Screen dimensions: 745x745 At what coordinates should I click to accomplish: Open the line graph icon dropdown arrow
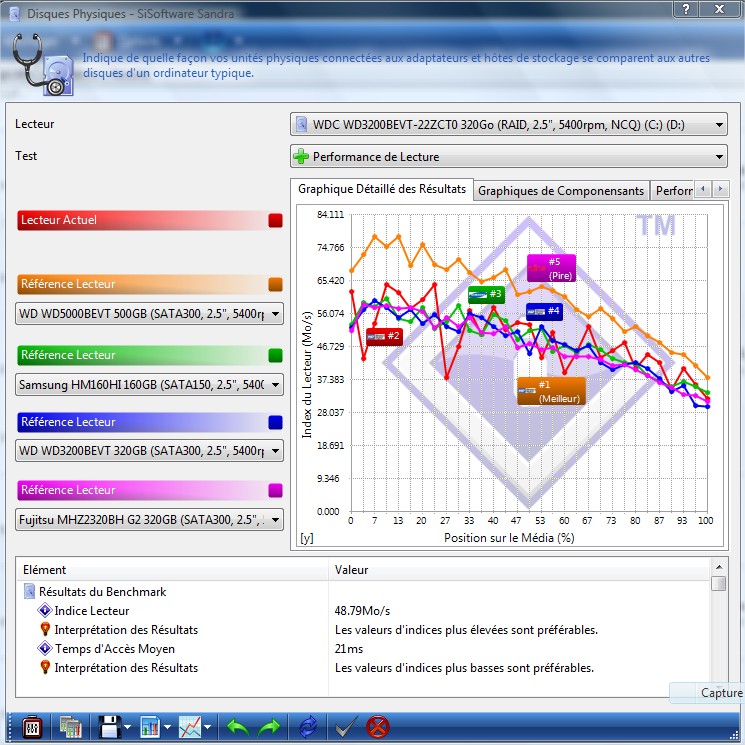[x=208, y=727]
